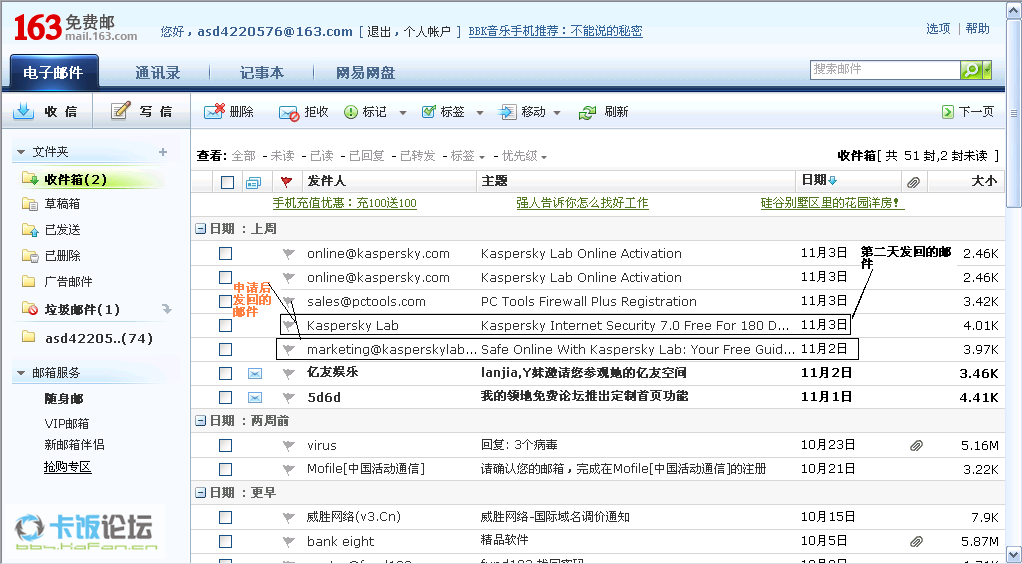
Task: Click the Move (移动) toolbar button
Action: point(523,112)
